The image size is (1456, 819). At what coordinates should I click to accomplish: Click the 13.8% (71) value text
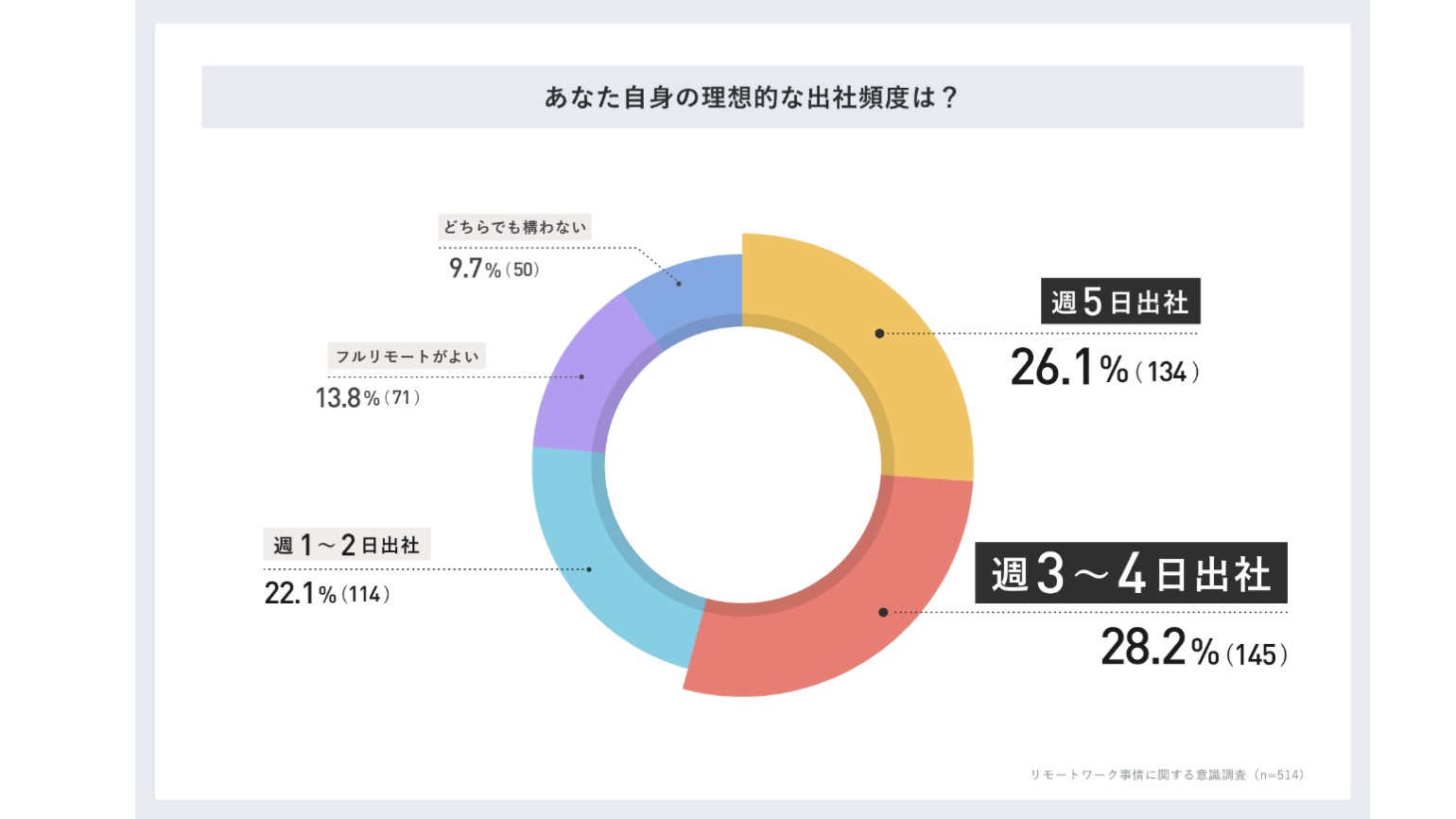click(368, 397)
